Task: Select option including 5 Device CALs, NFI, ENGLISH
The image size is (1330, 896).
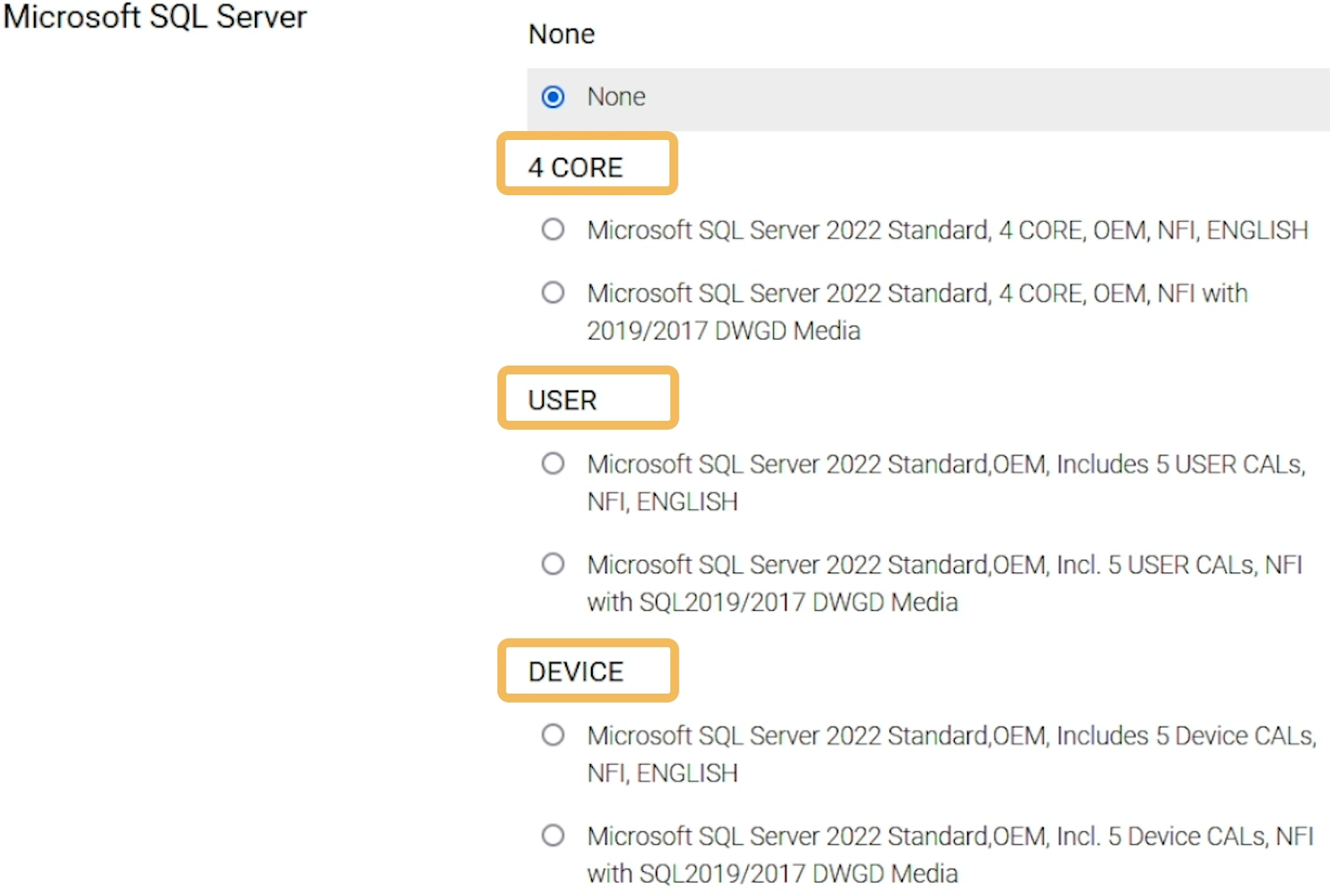Action: (x=553, y=736)
